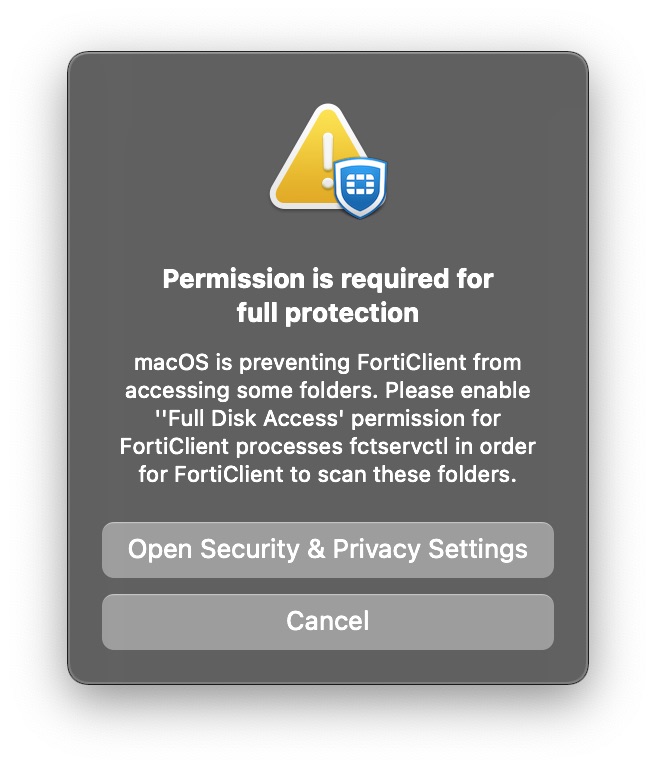
Task: Click the word "Privacy" on the top button
Action: tap(377, 550)
